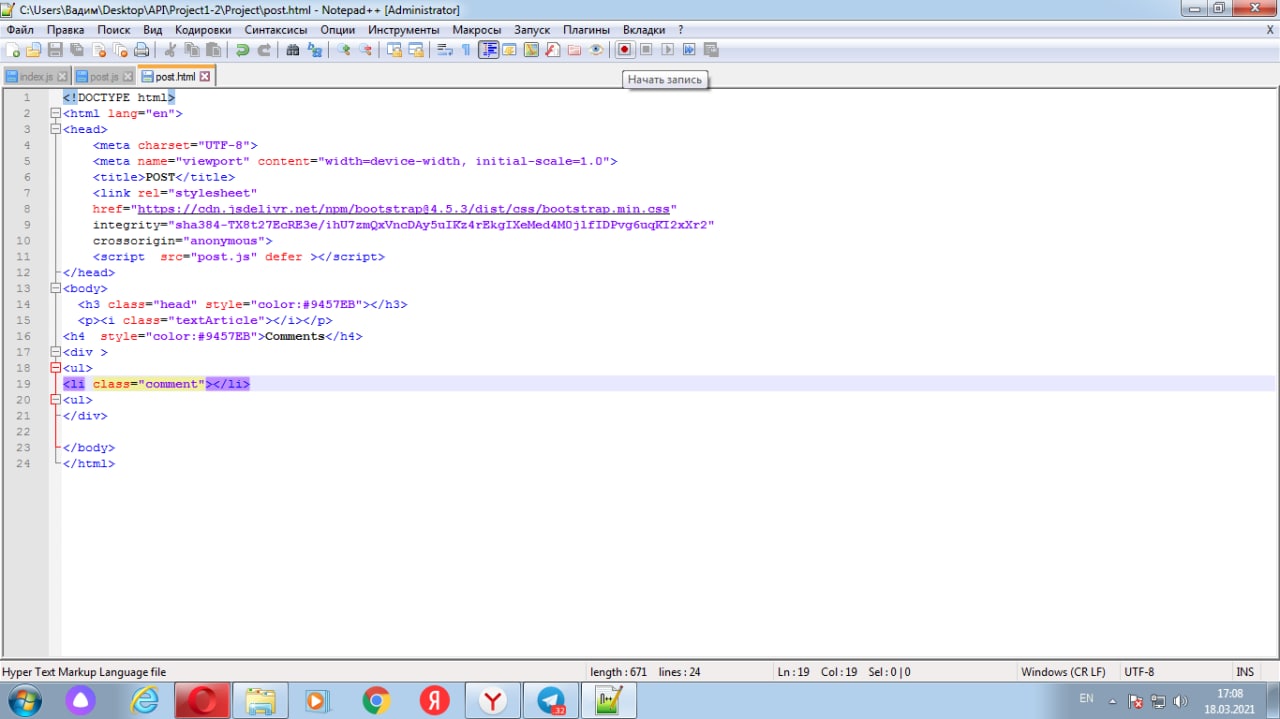Image resolution: width=1280 pixels, height=719 pixels.
Task: Open the Поиск menu
Action: [x=114, y=30]
